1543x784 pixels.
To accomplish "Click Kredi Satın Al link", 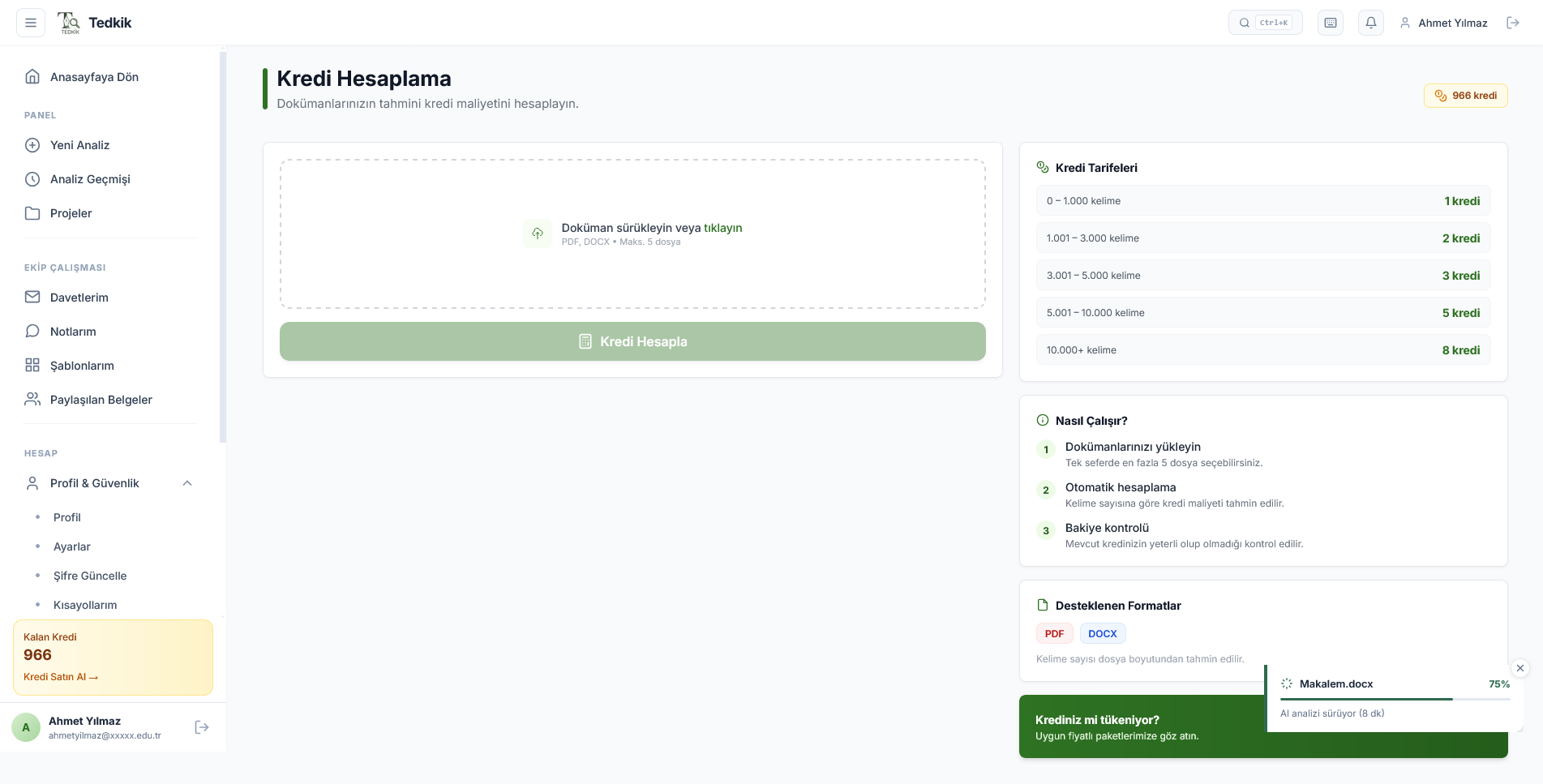I will point(61,677).
